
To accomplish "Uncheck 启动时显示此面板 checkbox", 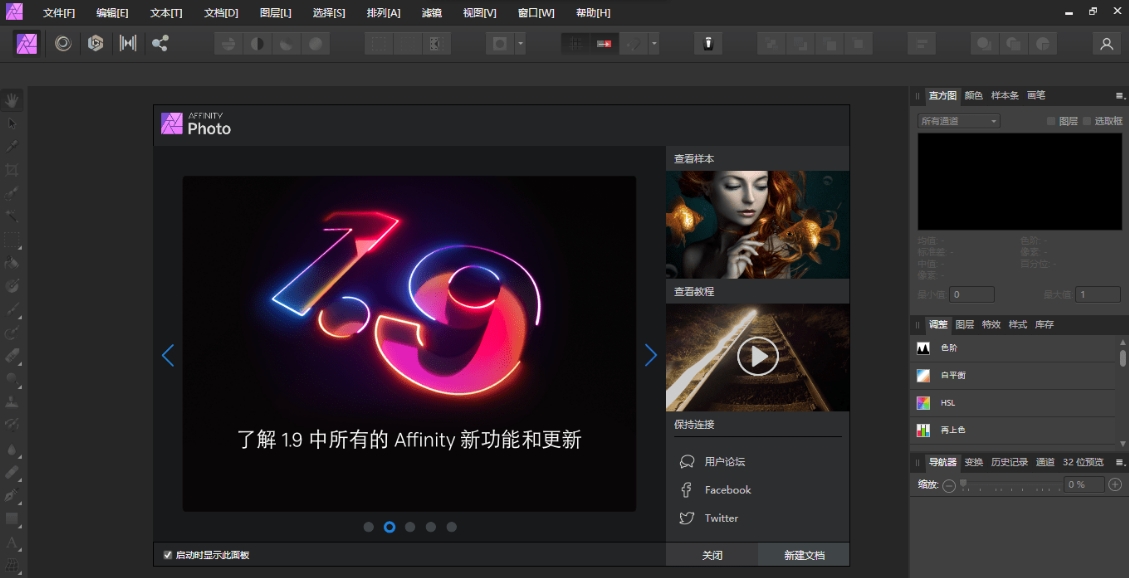I will coord(168,555).
